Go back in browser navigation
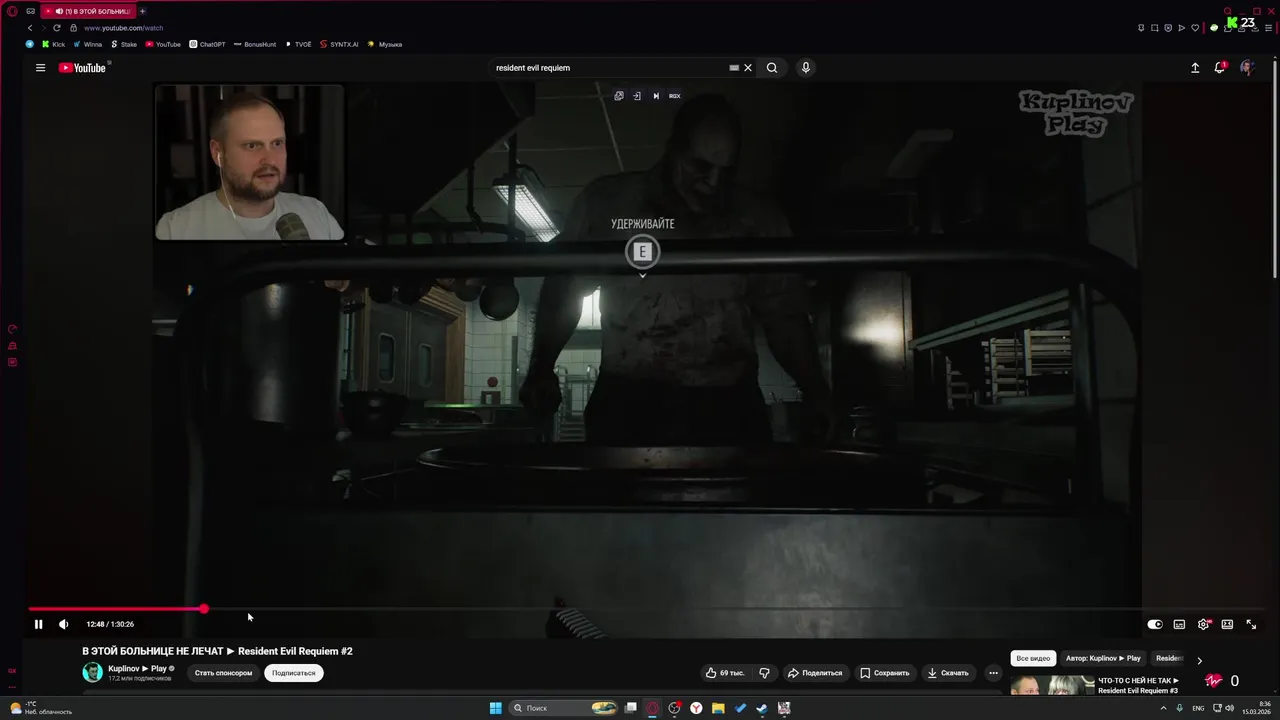This screenshot has height=720, width=1280. pyautogui.click(x=30, y=28)
